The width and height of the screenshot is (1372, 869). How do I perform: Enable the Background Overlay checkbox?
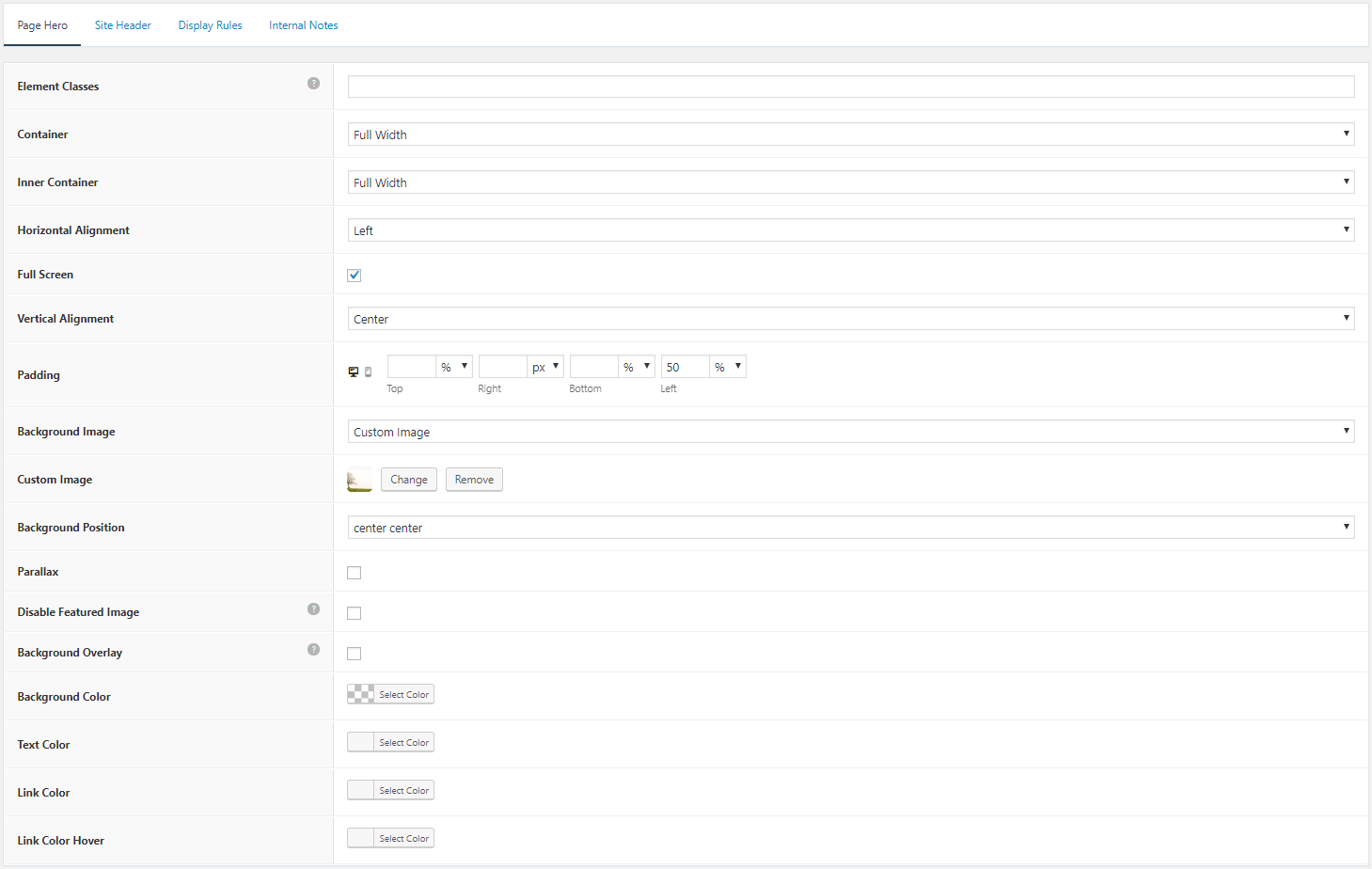click(355, 654)
